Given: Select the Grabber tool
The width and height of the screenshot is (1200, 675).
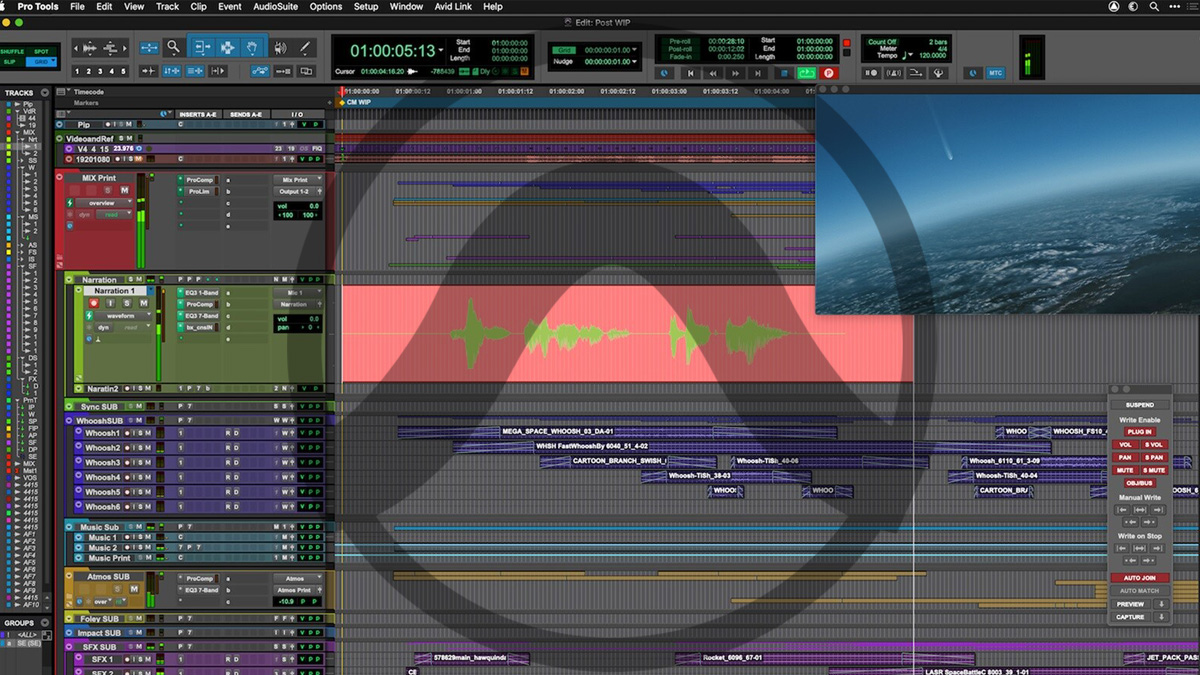Looking at the screenshot, I should (252, 48).
